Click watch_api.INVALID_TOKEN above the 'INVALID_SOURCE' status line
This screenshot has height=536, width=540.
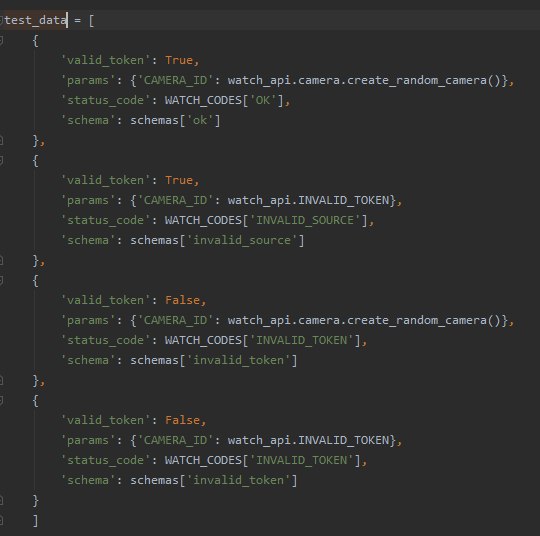pyautogui.click(x=308, y=200)
